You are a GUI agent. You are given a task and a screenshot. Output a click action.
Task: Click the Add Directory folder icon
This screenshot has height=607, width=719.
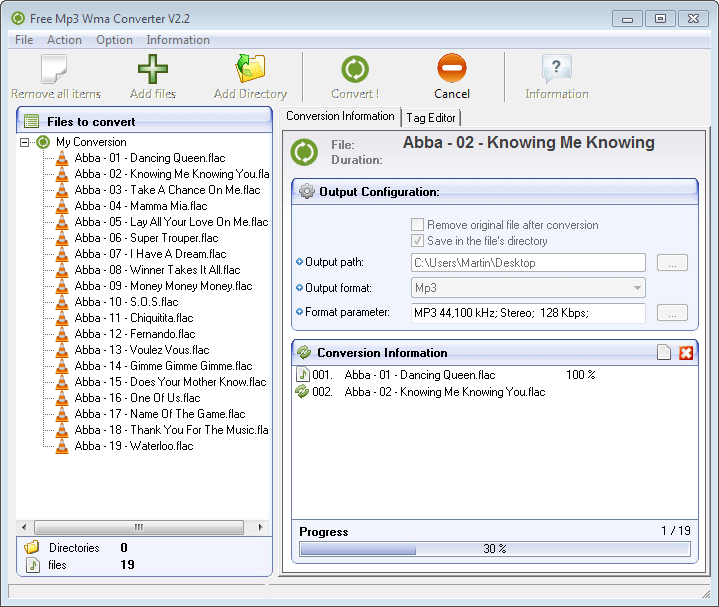[250, 69]
